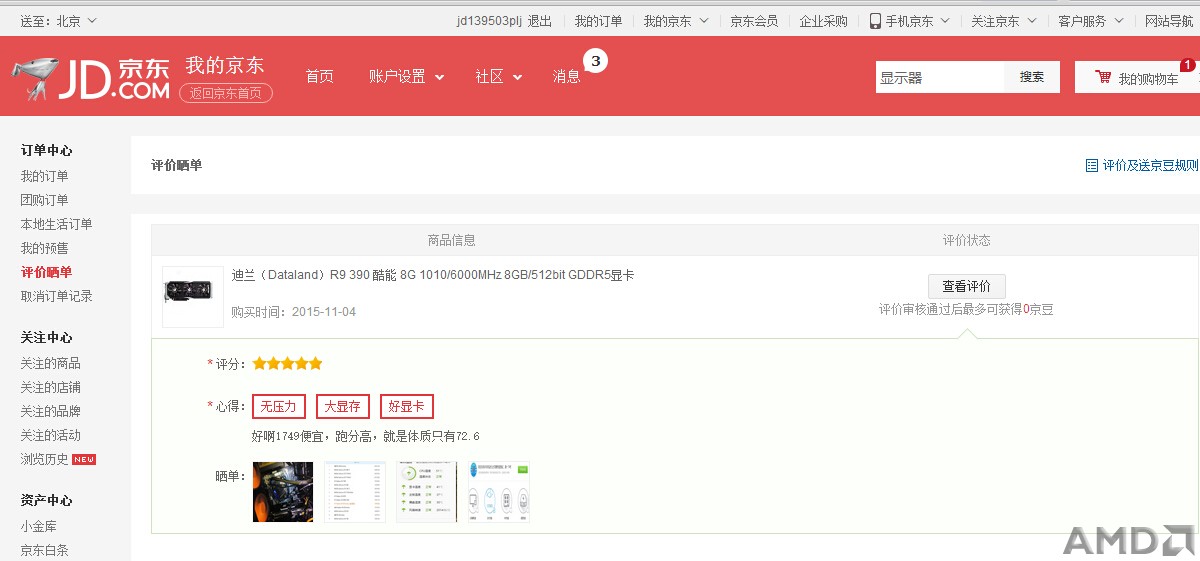Click the search input field containing 显示器
Screen dimensions: 1200x561
pos(940,77)
